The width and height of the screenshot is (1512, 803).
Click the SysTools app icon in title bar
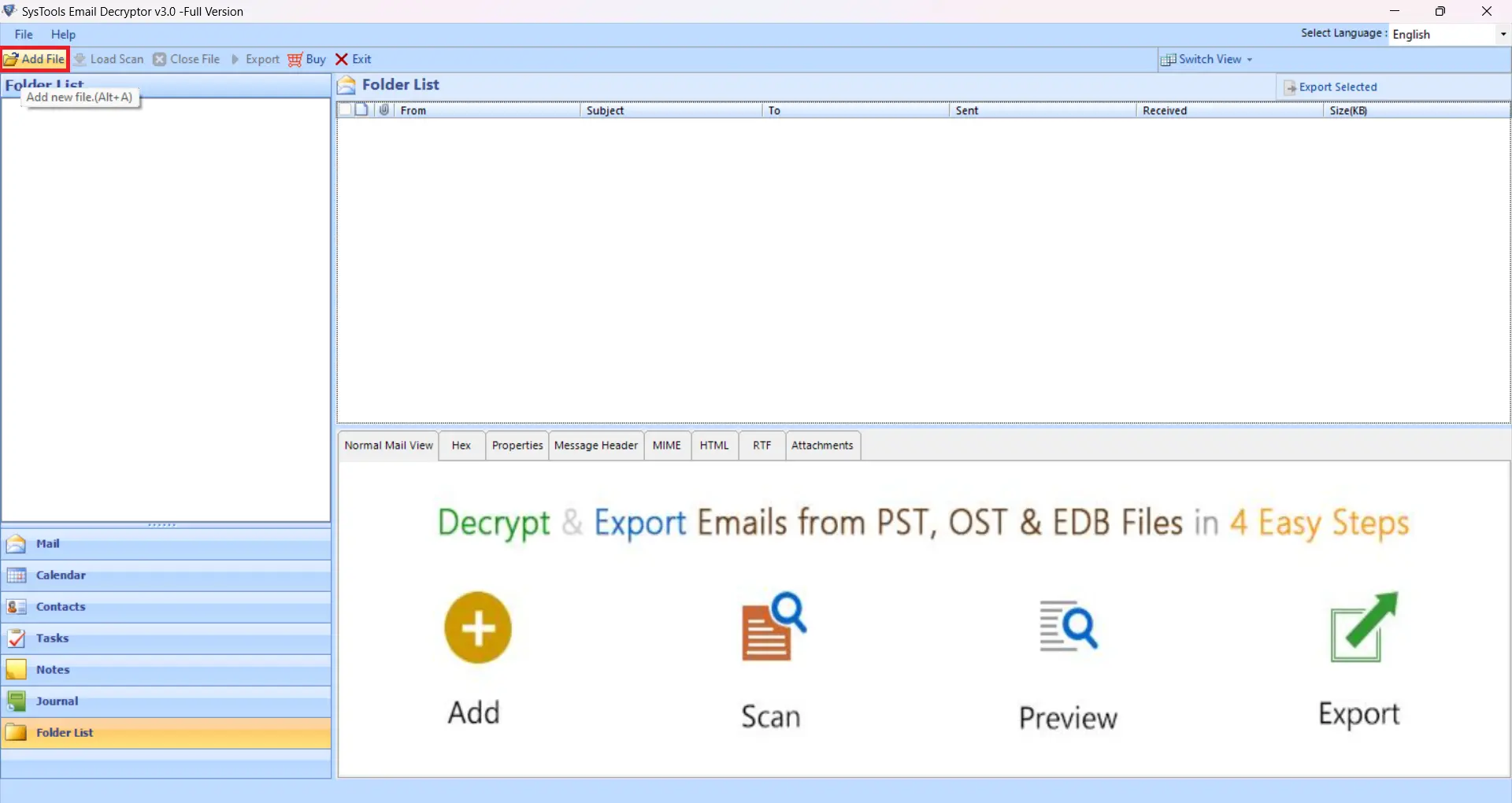point(9,11)
